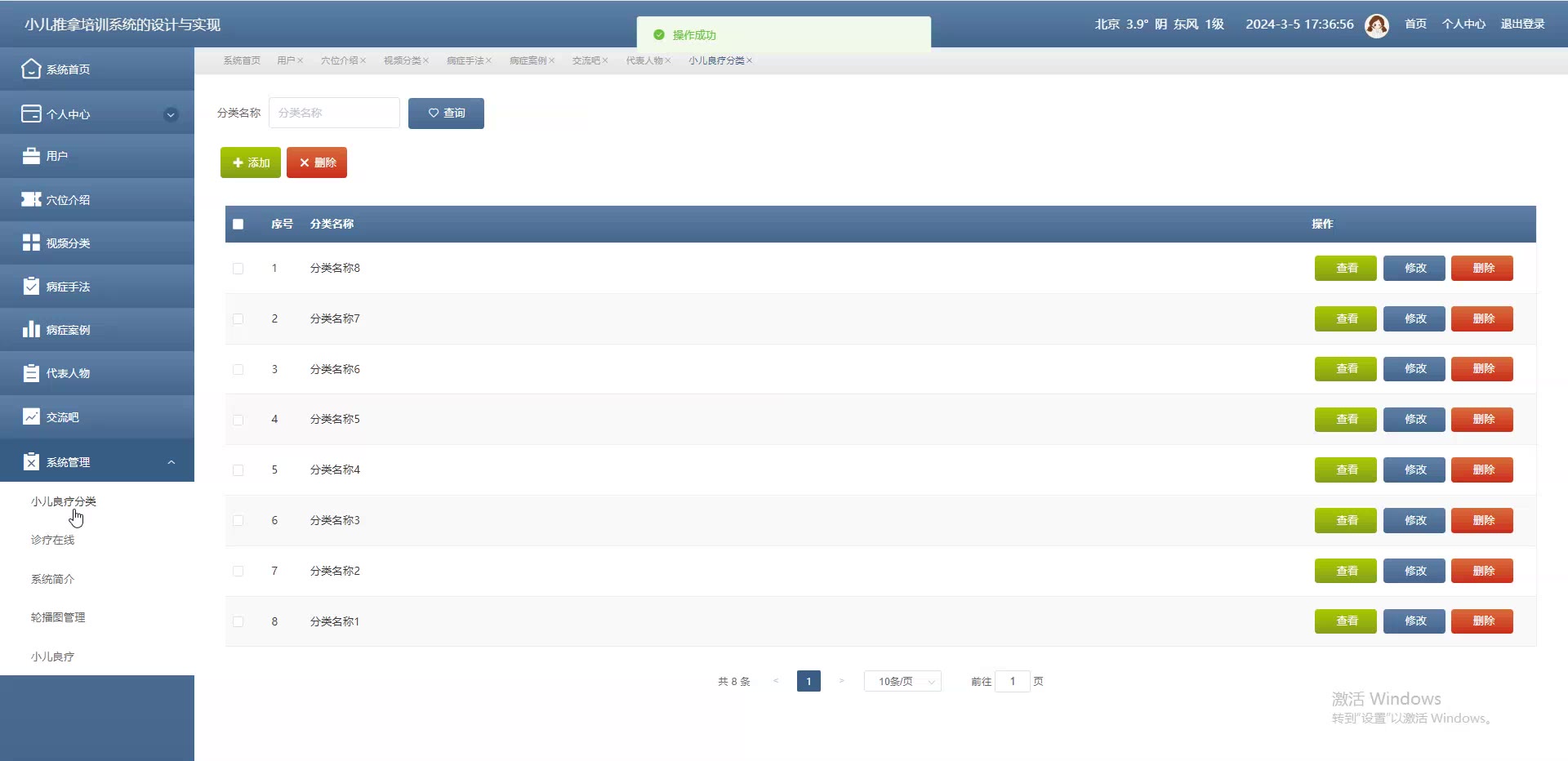Check the checkbox for row 分类名称5
Viewport: 1568px width, 761px height.
click(x=238, y=420)
